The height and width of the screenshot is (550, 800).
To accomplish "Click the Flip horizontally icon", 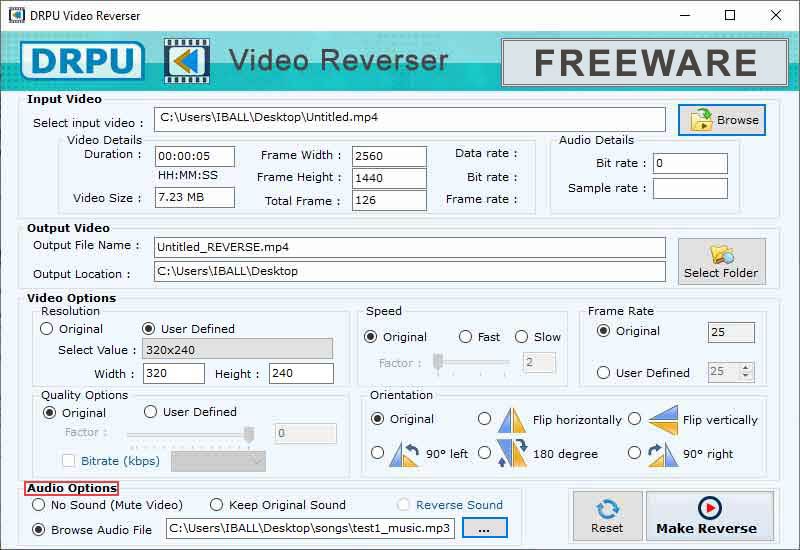I will point(512,421).
